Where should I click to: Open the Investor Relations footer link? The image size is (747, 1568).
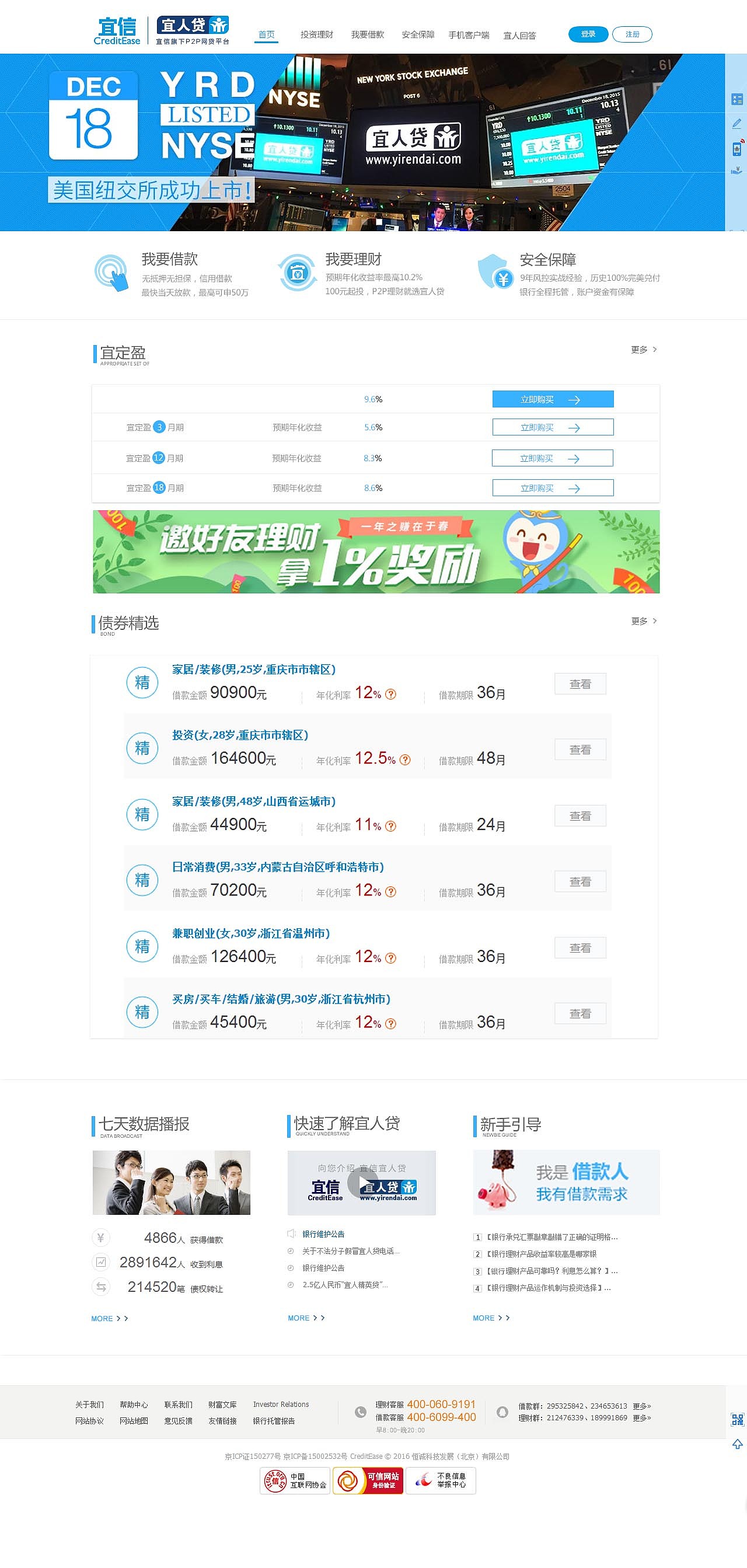[x=281, y=1405]
